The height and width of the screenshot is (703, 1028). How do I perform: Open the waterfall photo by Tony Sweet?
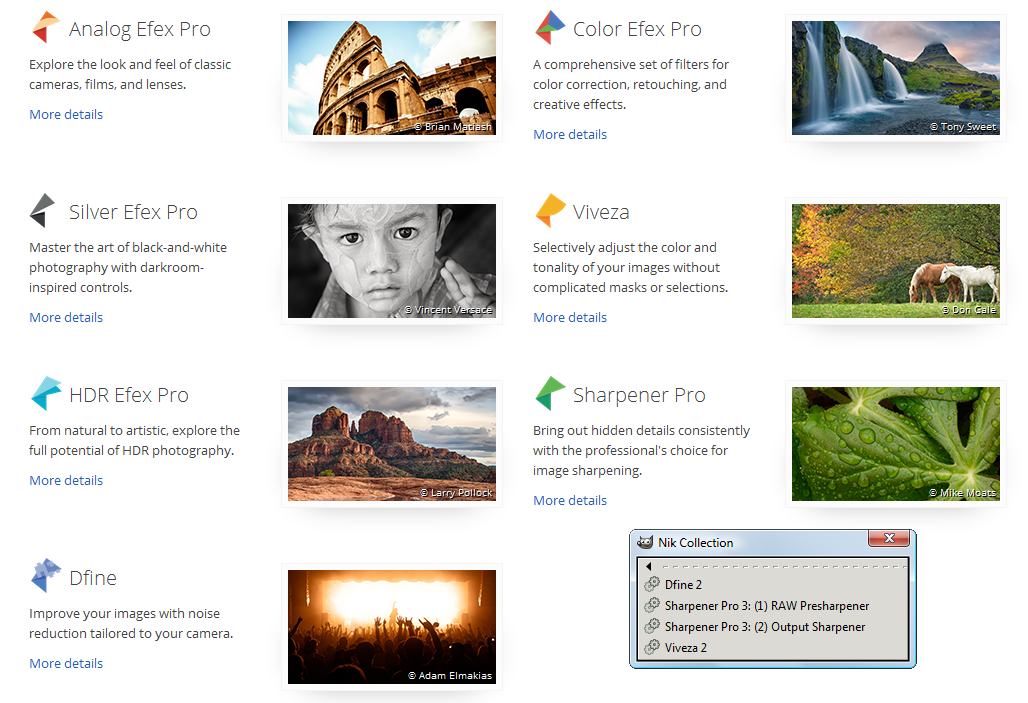(x=896, y=78)
